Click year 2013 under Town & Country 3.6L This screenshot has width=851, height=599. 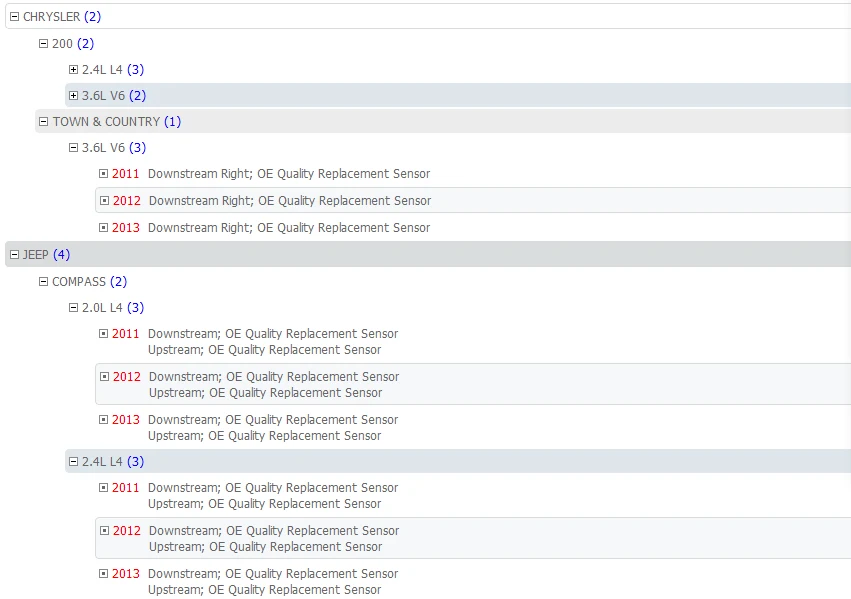125,227
